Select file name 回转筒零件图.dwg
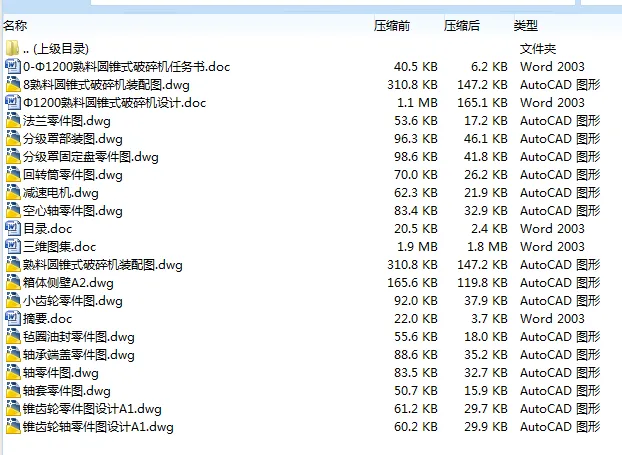This screenshot has width=622, height=455. point(73,175)
